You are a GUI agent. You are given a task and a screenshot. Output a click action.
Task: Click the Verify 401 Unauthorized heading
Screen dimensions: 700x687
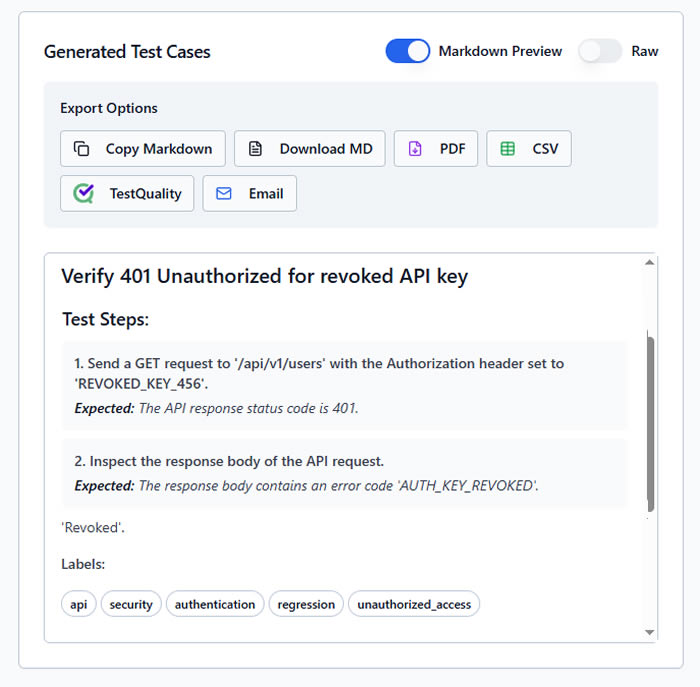(264, 277)
